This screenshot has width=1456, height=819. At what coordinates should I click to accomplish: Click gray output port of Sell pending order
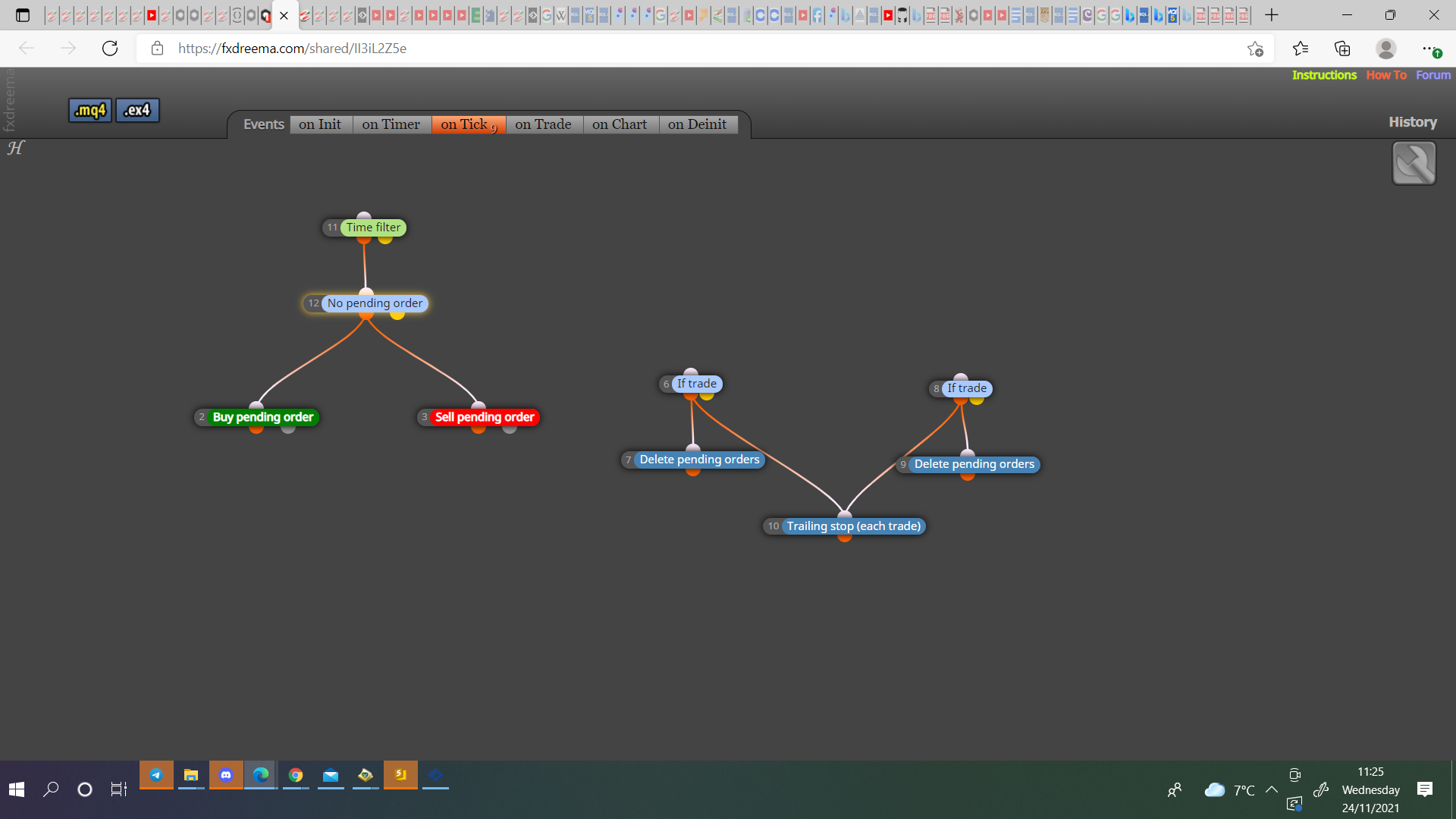(x=510, y=428)
